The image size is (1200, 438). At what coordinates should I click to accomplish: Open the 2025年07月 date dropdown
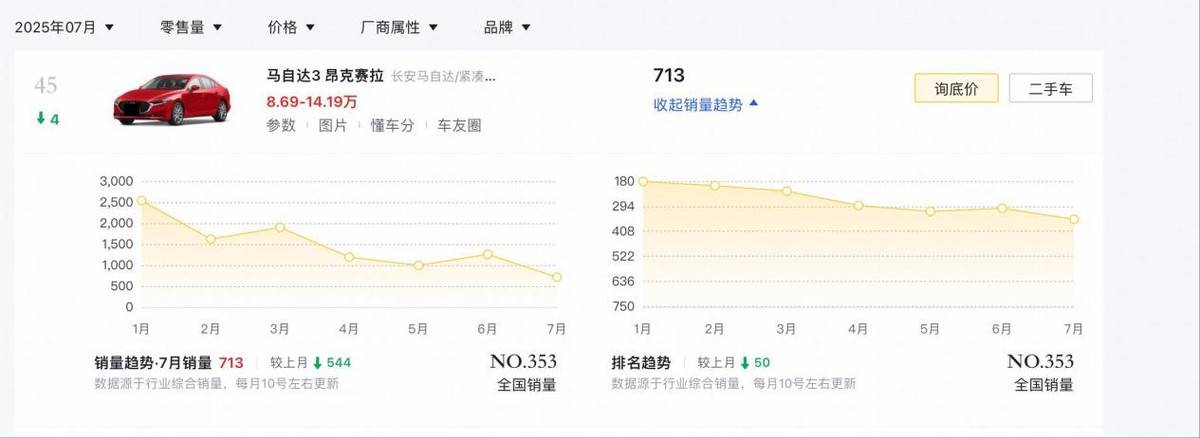65,28
